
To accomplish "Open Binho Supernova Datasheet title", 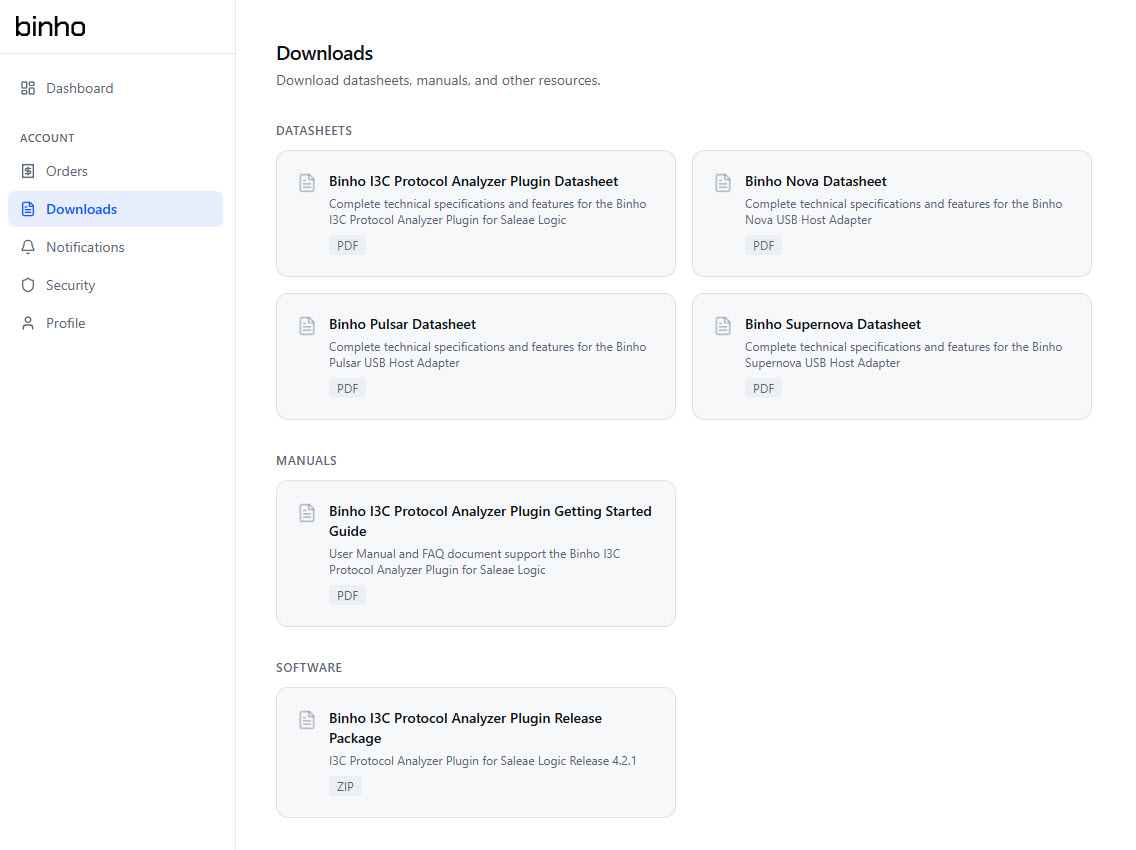I will pyautogui.click(x=832, y=324).
